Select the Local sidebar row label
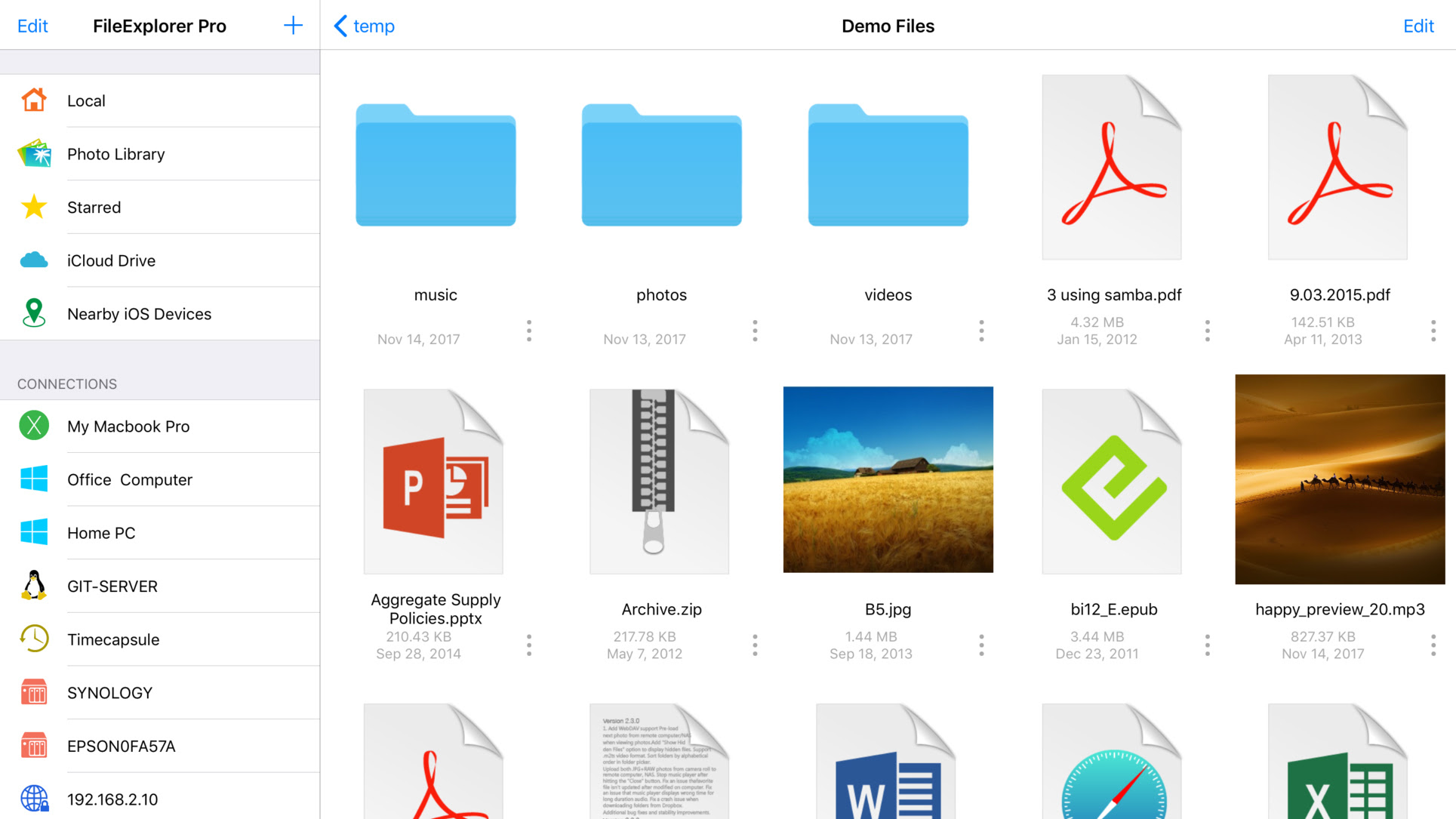Image resolution: width=1456 pixels, height=819 pixels. click(x=86, y=100)
